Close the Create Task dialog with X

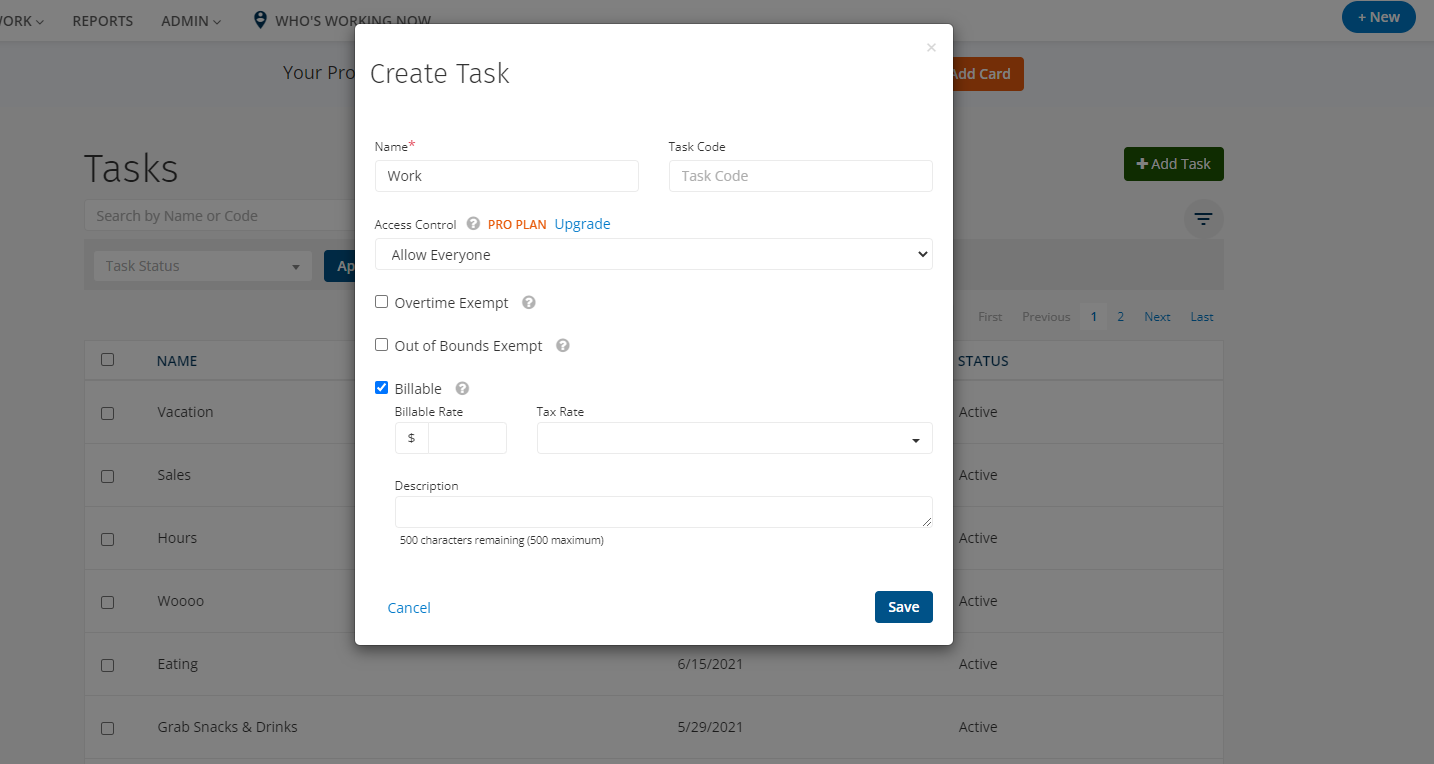click(931, 47)
